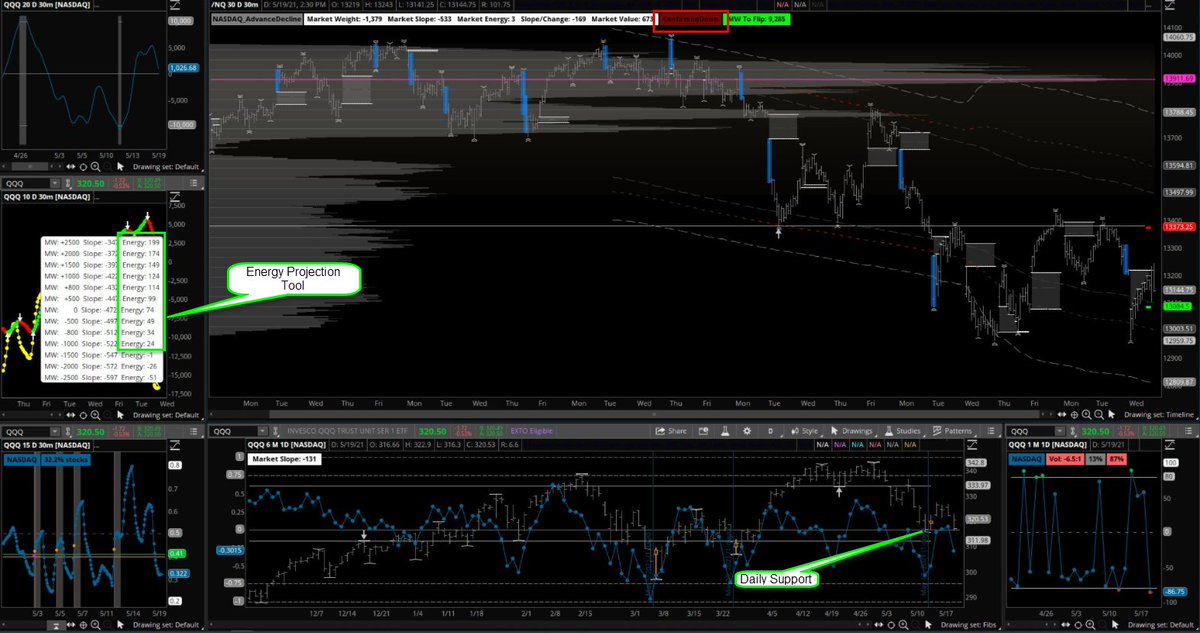Maximize the QQQ 15 D 30m chart
The image size is (1200, 633).
(x=174, y=445)
